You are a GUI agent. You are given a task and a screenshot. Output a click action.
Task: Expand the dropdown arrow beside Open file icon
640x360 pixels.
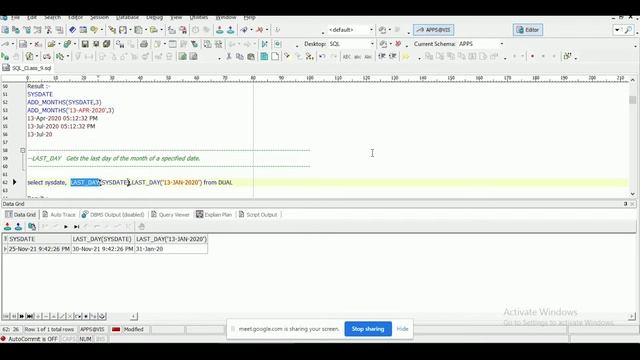[59, 44]
